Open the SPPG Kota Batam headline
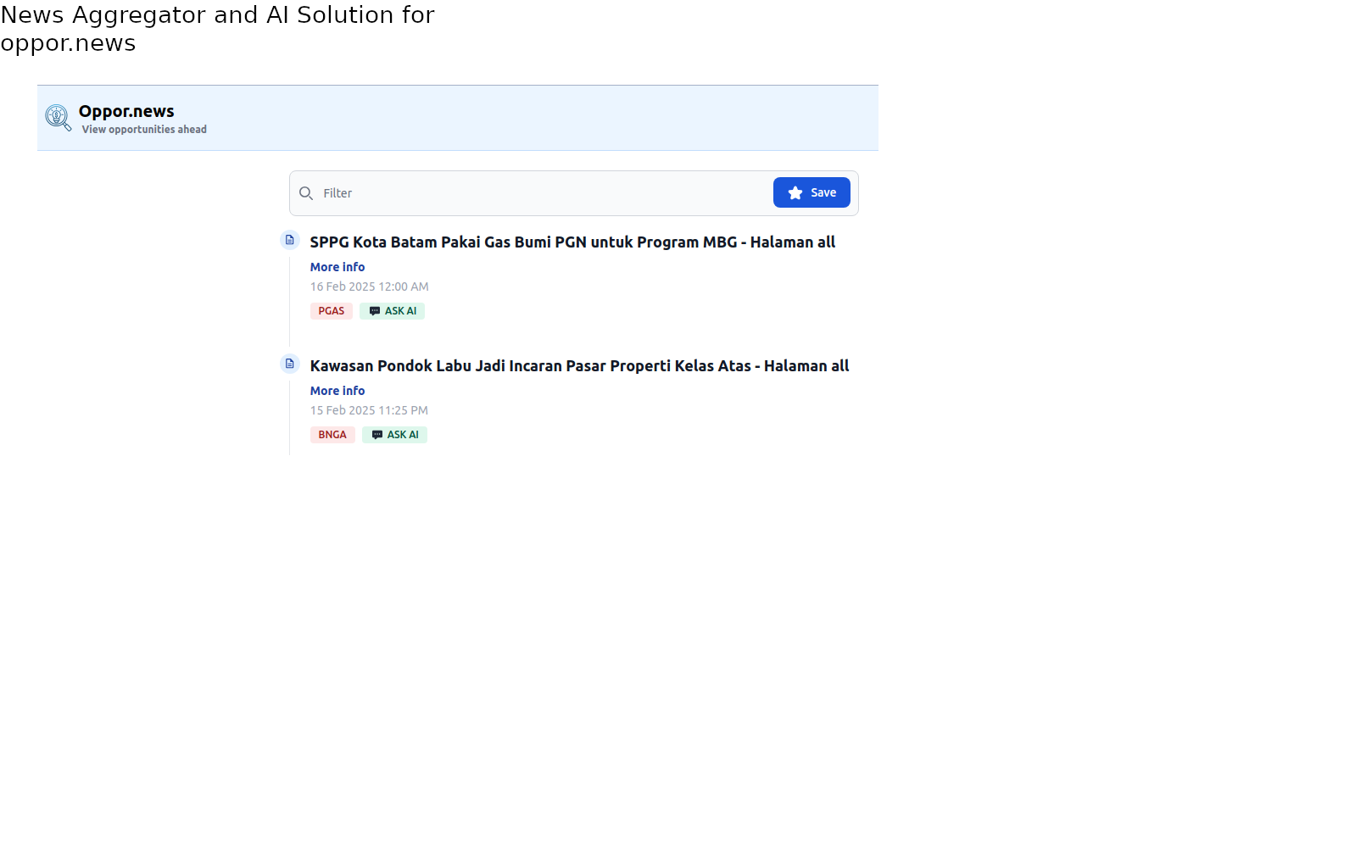 click(x=572, y=242)
